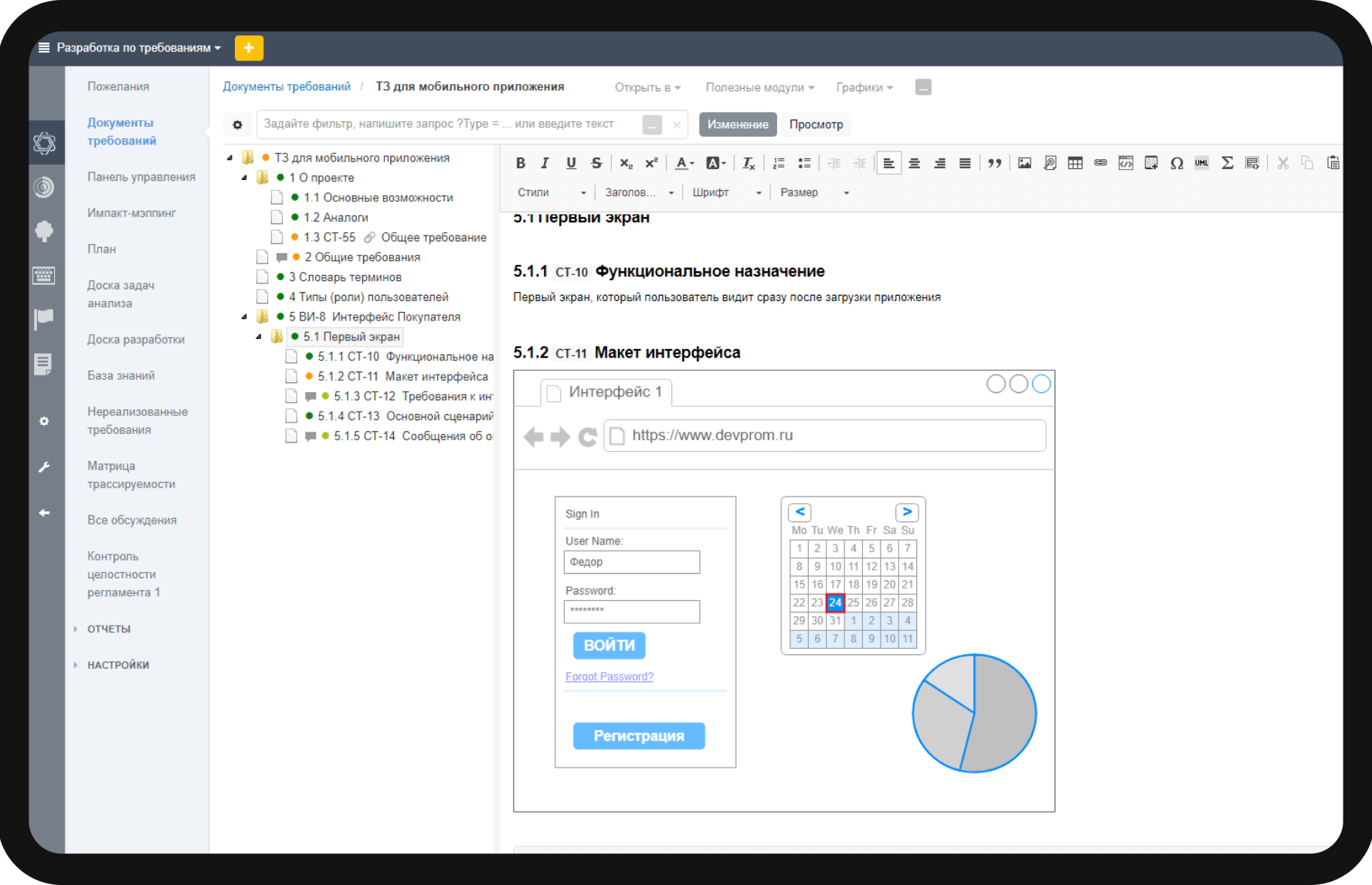Insert a math formula with Sigma
Screen dimensions: 1372x885
pos(1227,163)
